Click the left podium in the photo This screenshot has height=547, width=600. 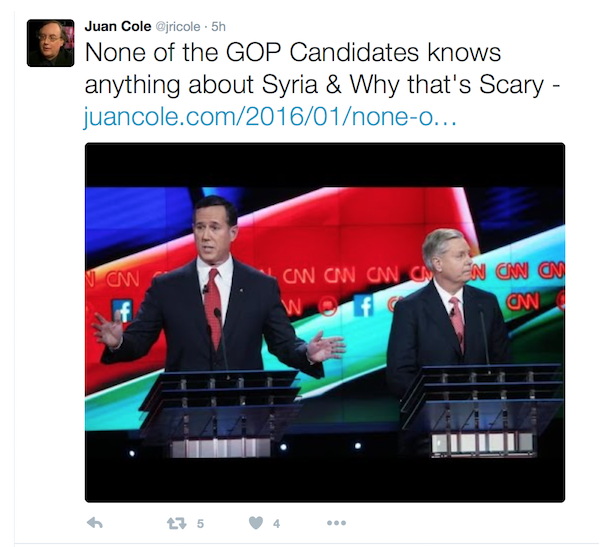(220, 413)
